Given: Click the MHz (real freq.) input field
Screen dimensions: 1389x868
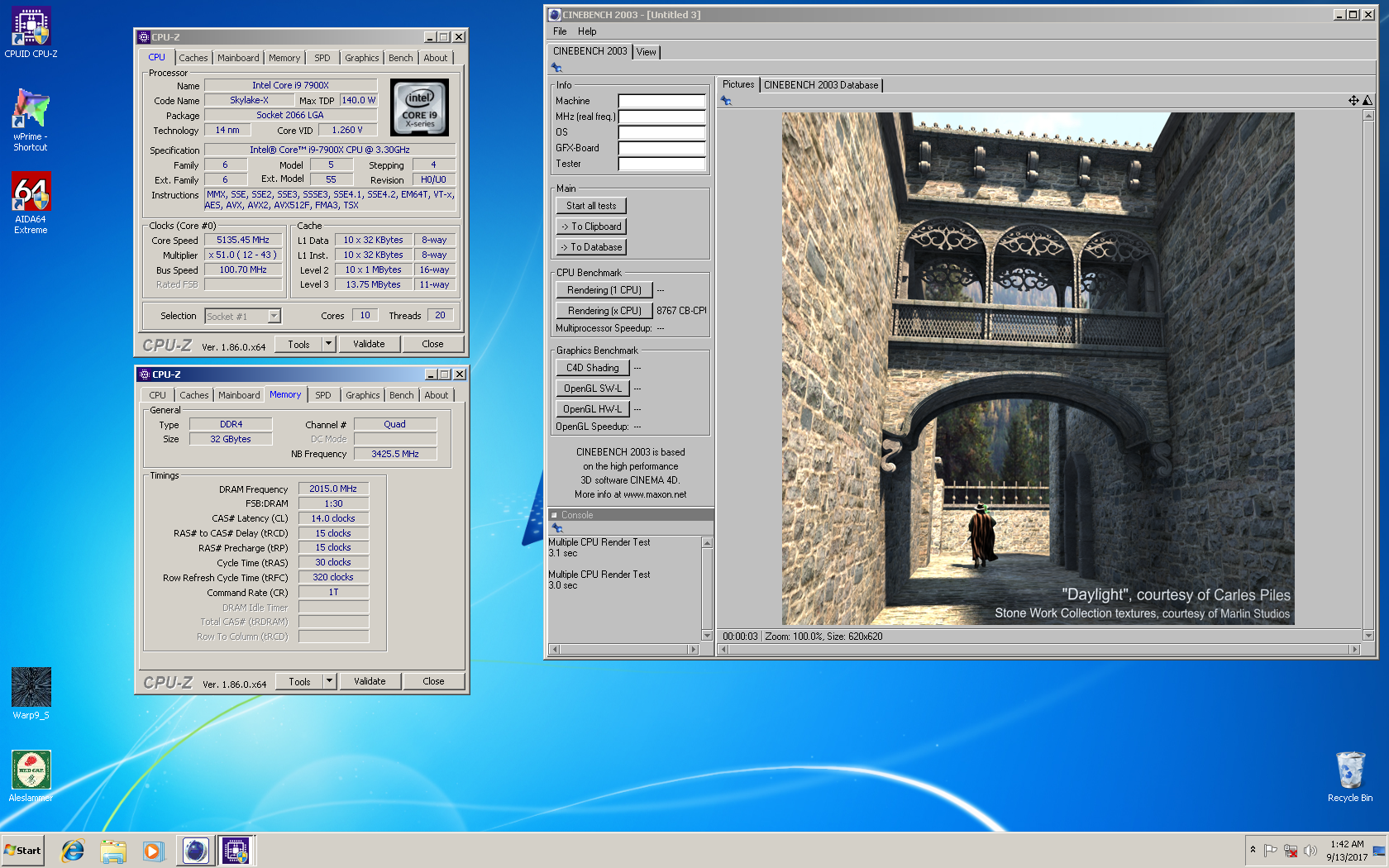Looking at the screenshot, I should click(x=661, y=117).
